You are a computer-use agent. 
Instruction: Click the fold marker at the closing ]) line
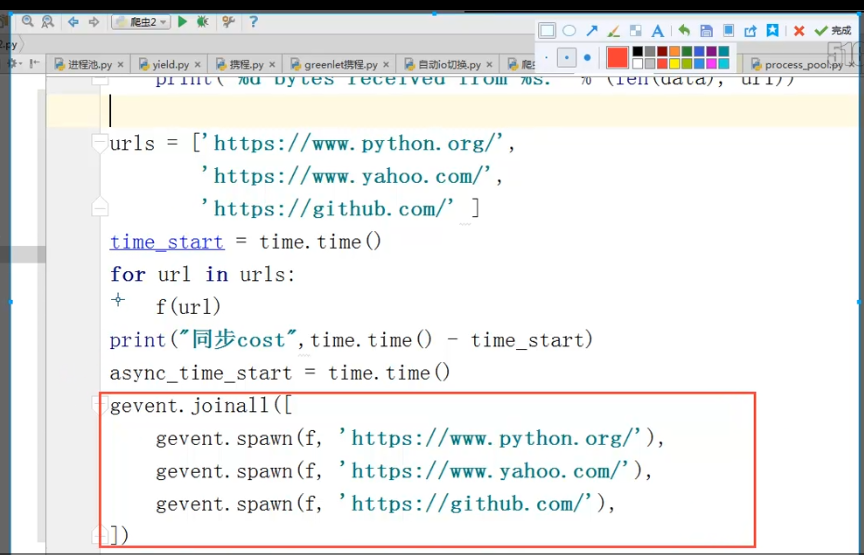(99, 535)
